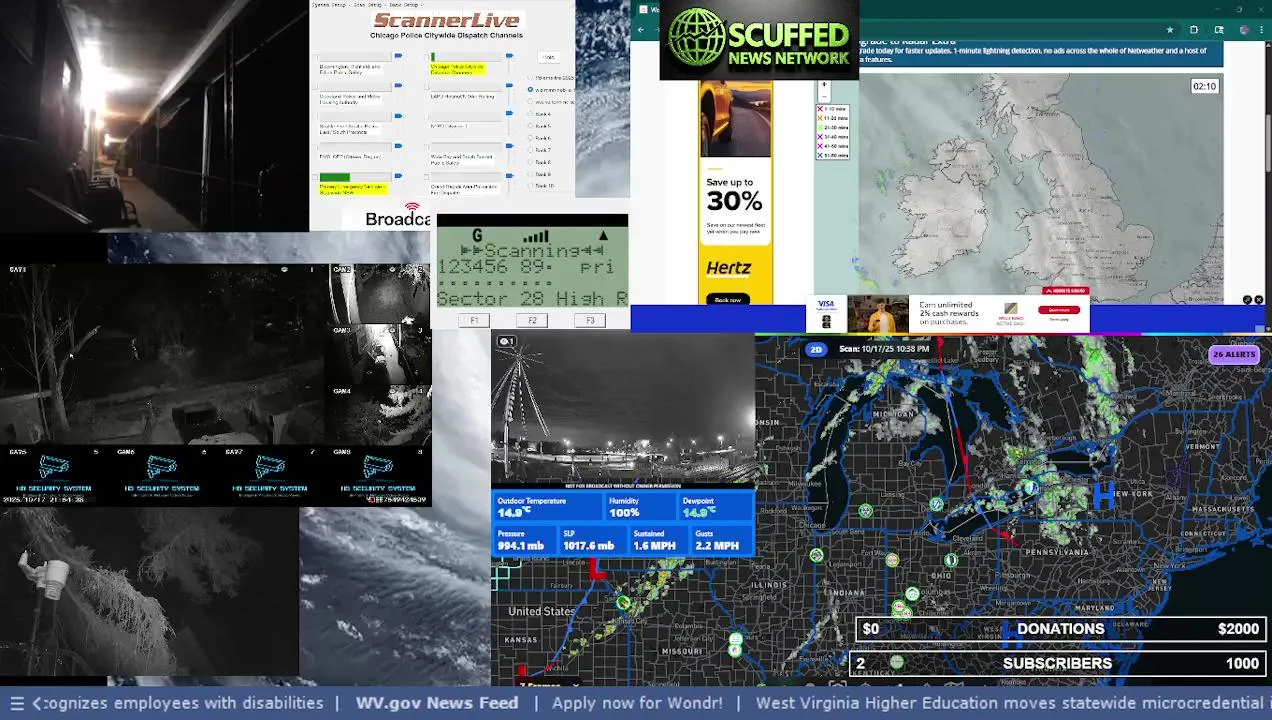The image size is (1272, 720).
Task: Click the Hertz Save up to 30% ad
Action: pos(735,193)
